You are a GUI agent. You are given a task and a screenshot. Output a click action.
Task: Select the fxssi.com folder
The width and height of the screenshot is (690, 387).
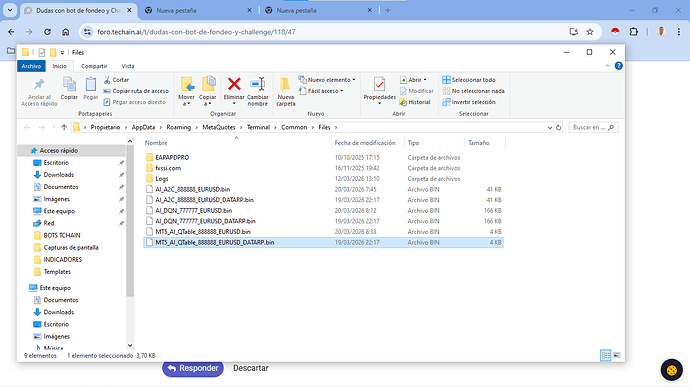(x=168, y=168)
